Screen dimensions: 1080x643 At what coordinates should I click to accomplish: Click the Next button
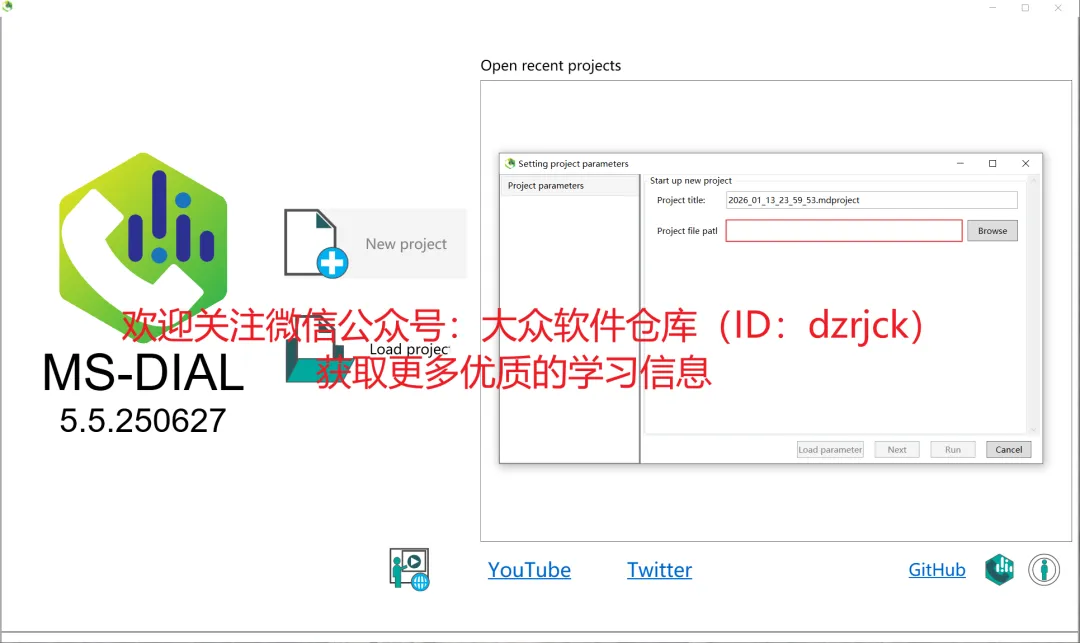pos(897,450)
